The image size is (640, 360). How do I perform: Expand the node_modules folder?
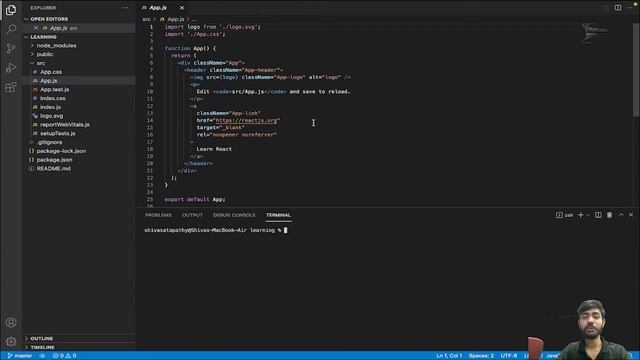pyautogui.click(x=56, y=46)
